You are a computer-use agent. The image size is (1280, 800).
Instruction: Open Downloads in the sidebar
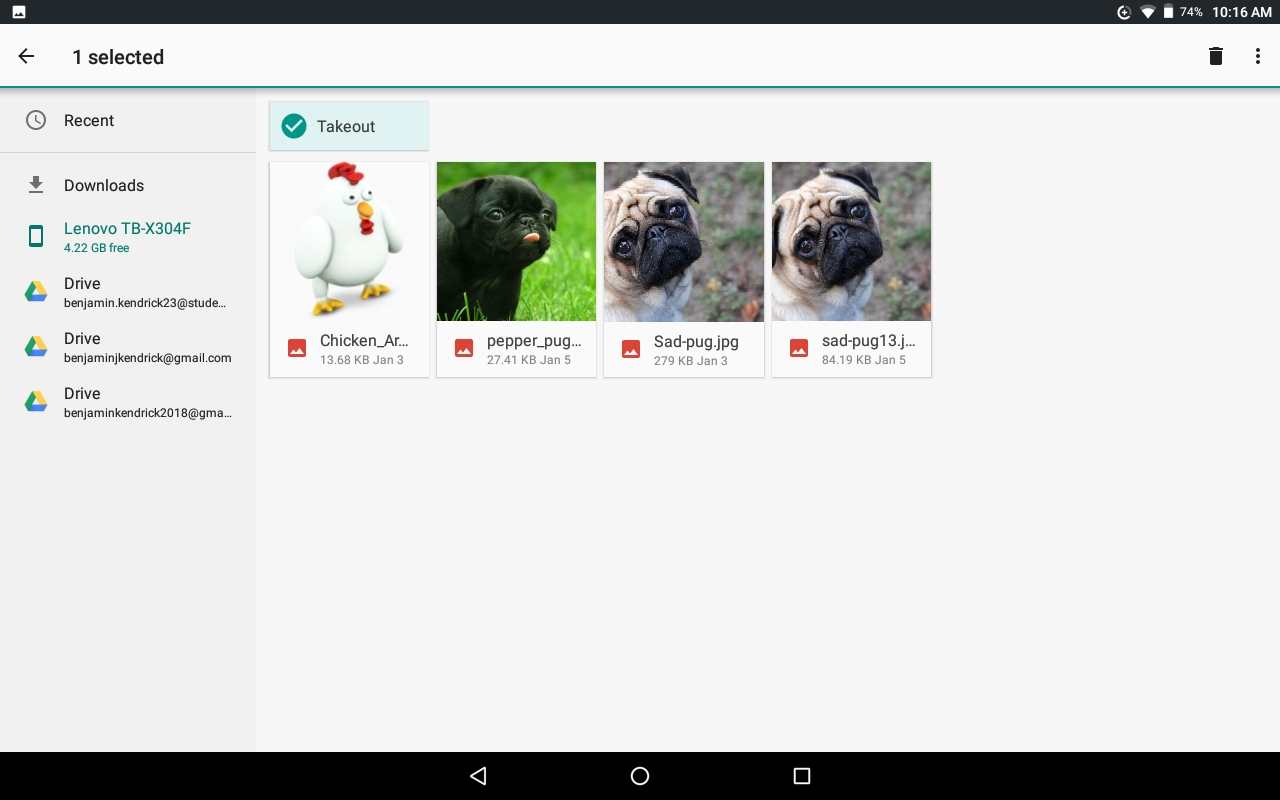coord(128,185)
